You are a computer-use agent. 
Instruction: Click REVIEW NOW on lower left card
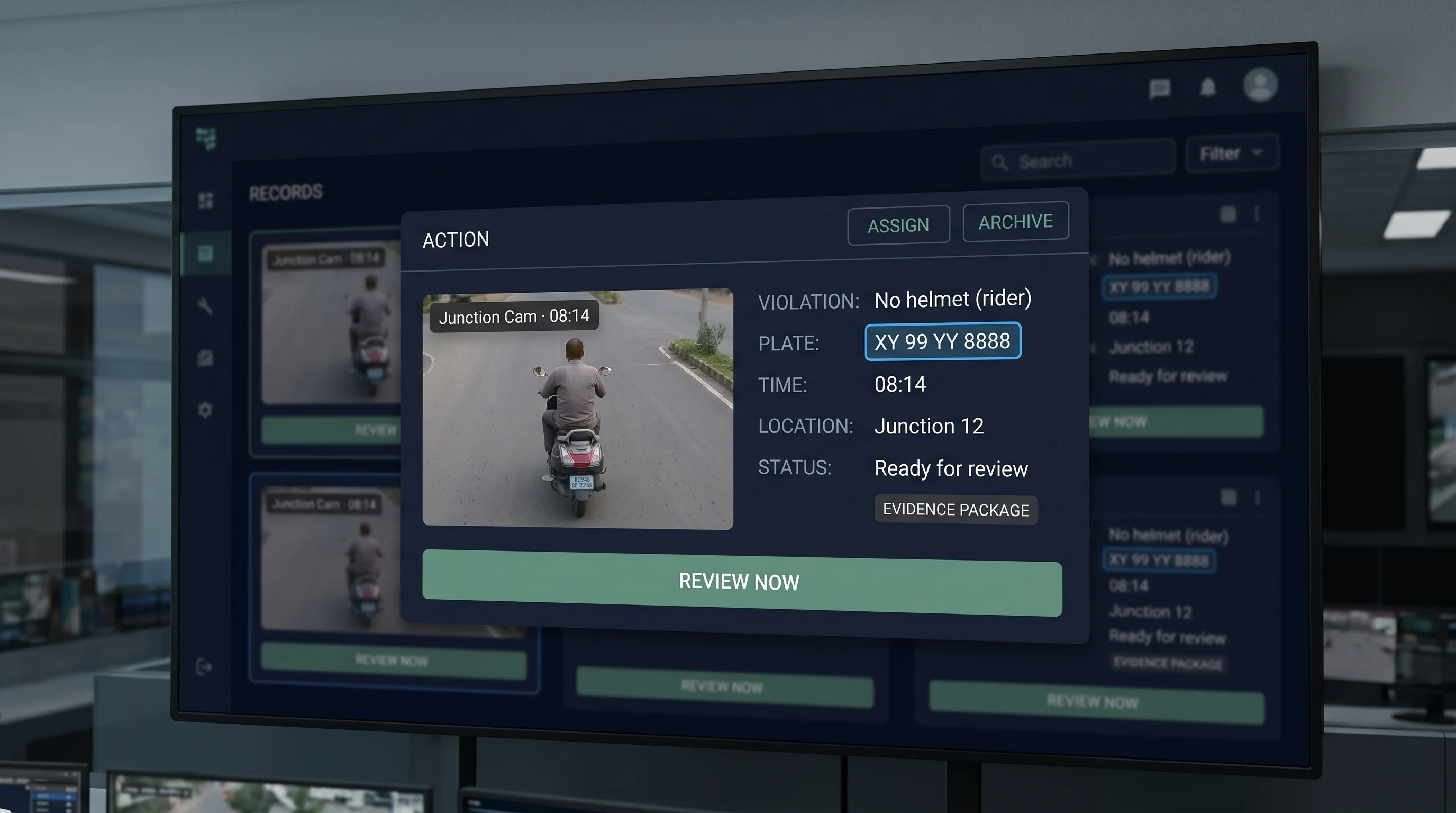click(x=394, y=661)
